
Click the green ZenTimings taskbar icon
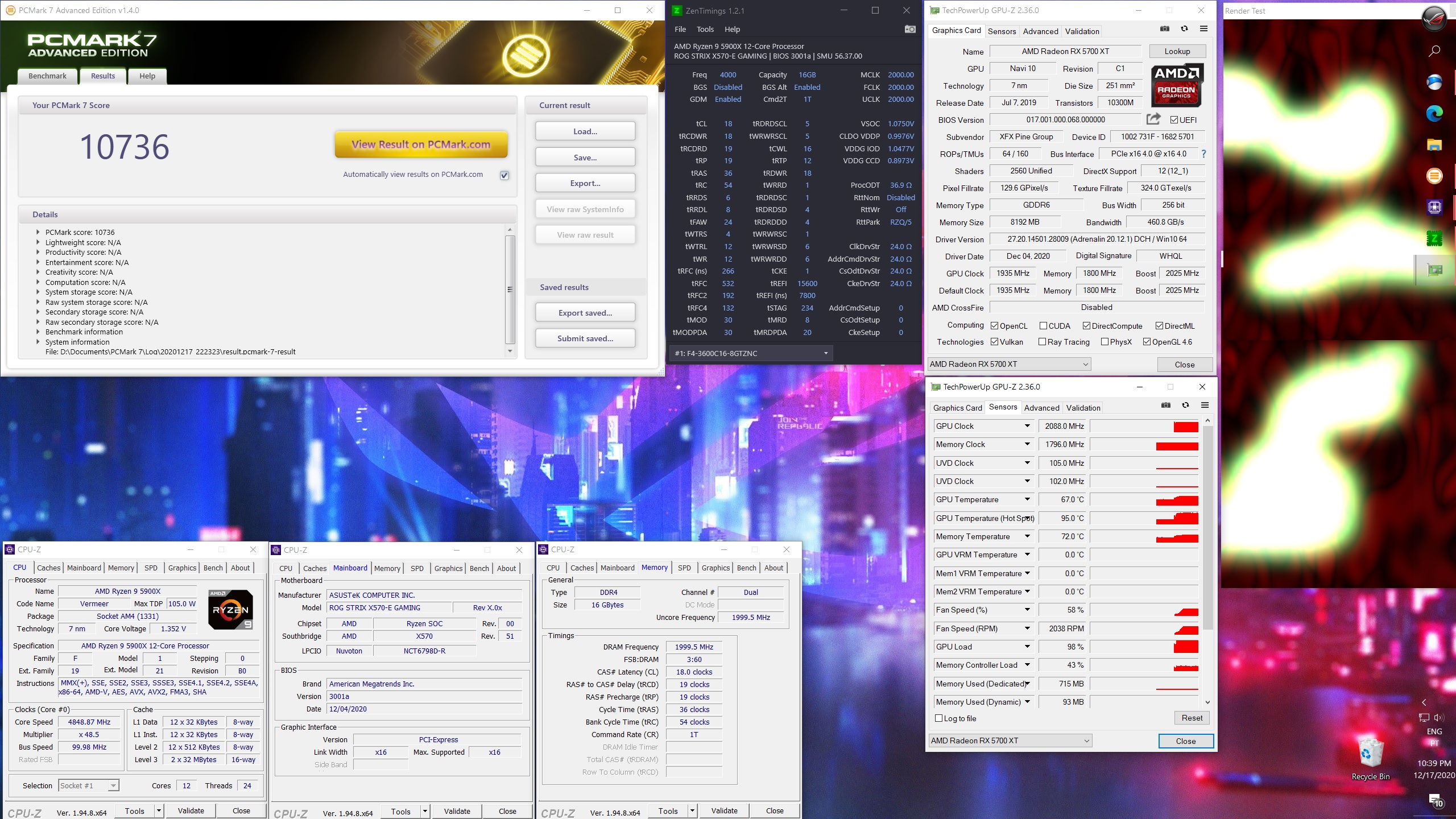[1434, 239]
